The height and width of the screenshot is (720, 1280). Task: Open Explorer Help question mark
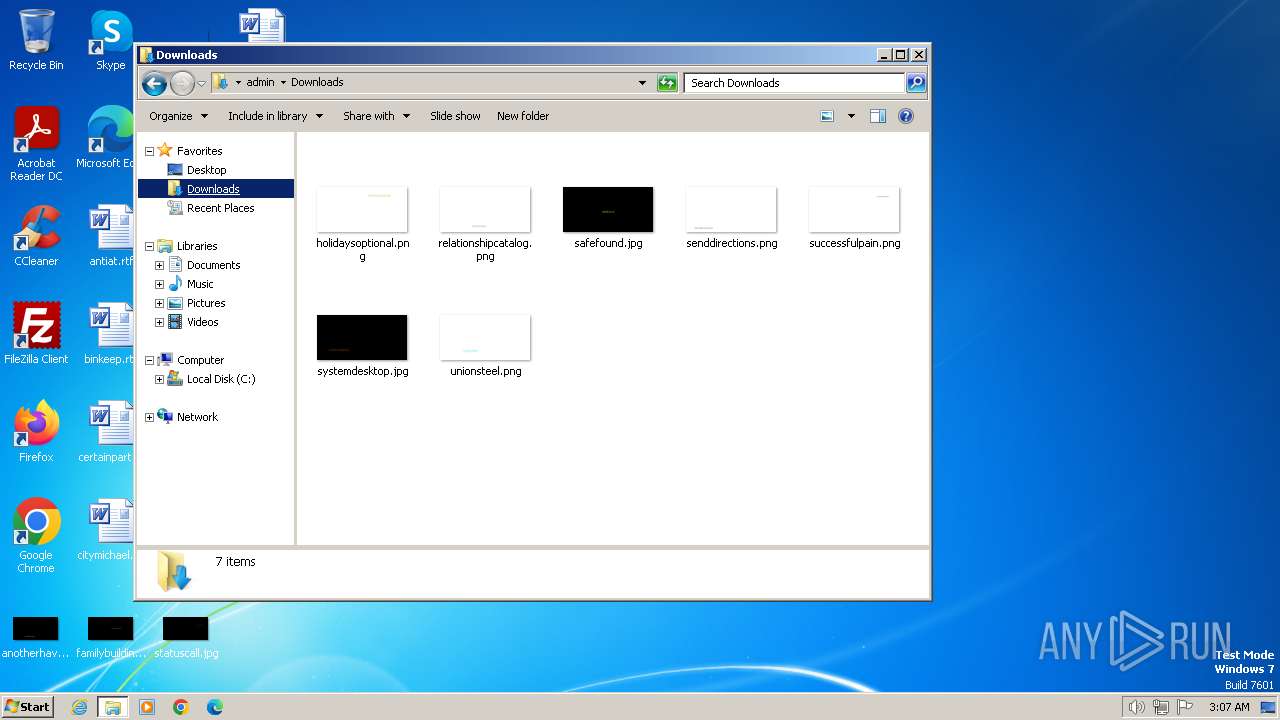pyautogui.click(x=905, y=116)
